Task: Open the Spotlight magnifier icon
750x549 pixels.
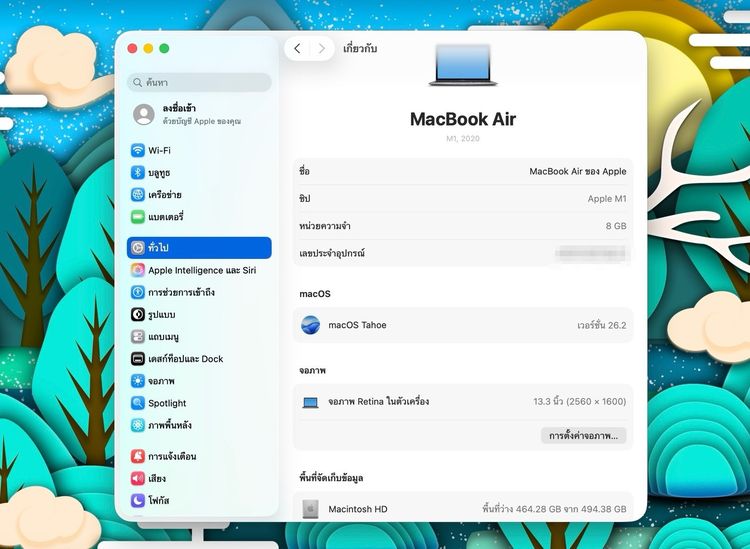Action: 138,403
